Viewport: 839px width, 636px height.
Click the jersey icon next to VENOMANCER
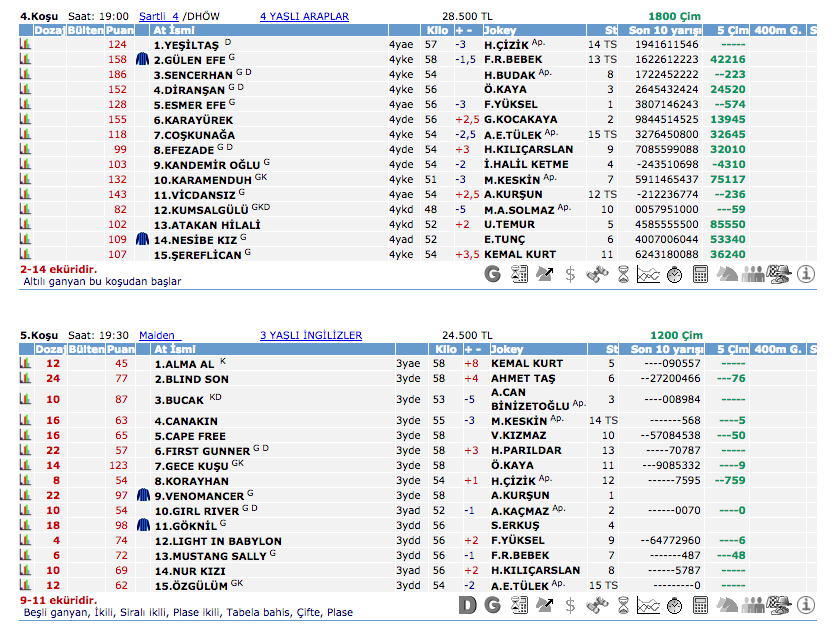tap(142, 496)
